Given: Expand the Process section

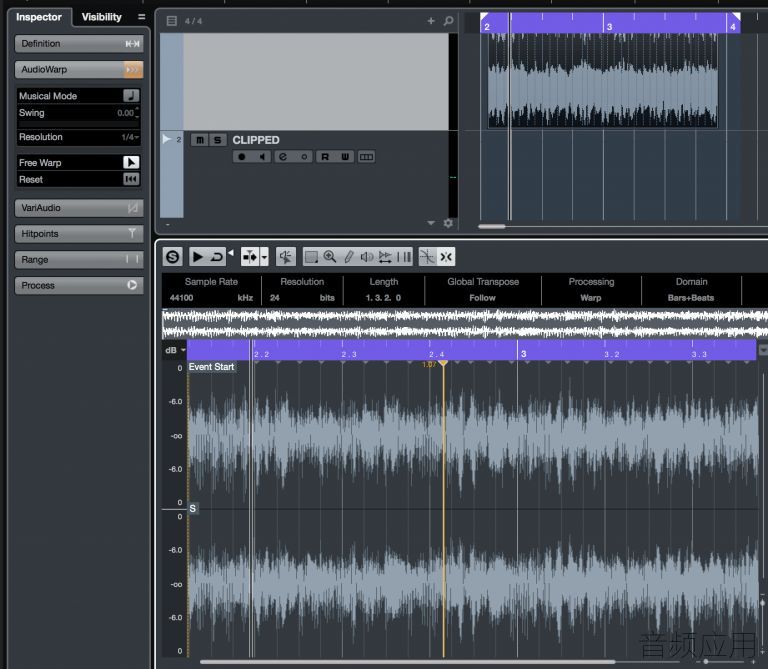Looking at the screenshot, I should point(79,286).
